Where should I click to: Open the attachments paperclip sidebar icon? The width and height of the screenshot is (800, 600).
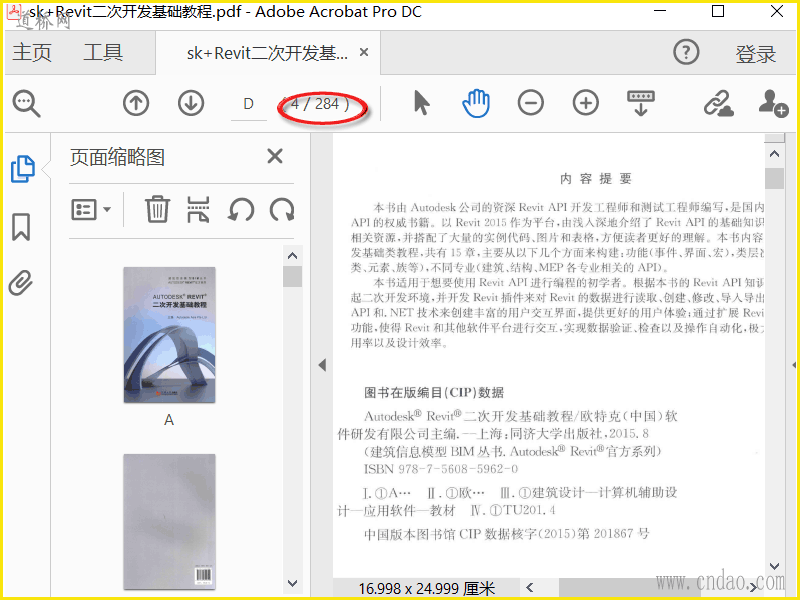21,283
